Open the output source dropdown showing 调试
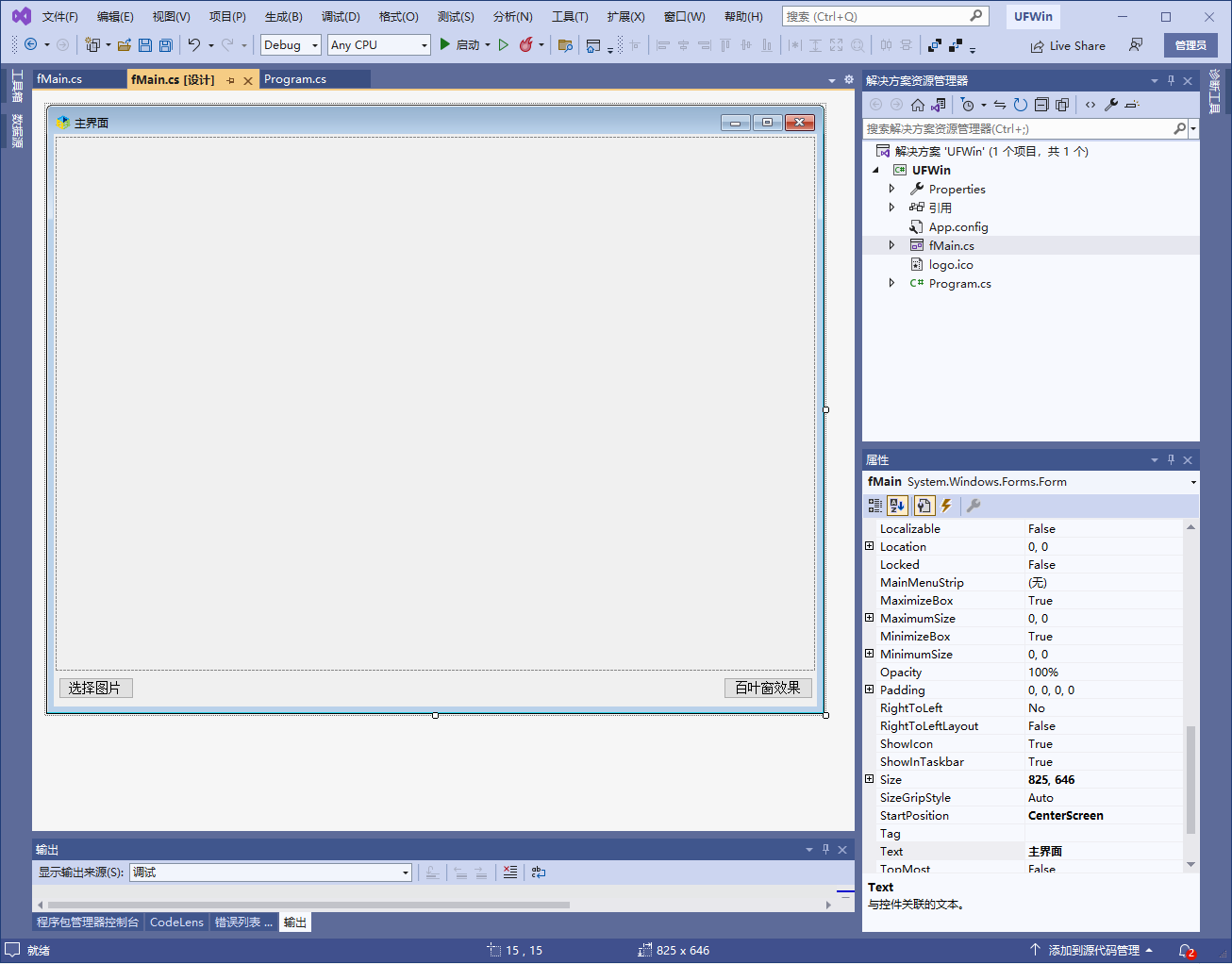1232x964 pixels. (406, 873)
